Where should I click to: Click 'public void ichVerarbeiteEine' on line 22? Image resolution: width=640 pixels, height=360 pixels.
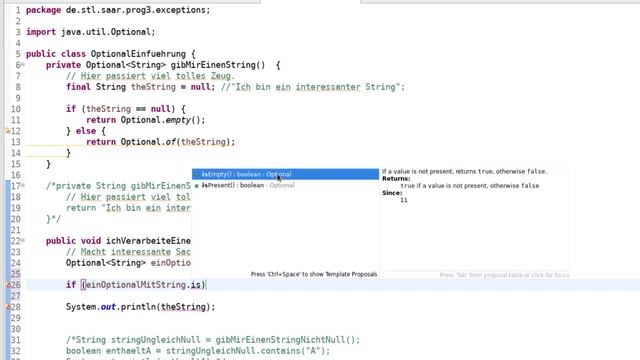click(118, 241)
